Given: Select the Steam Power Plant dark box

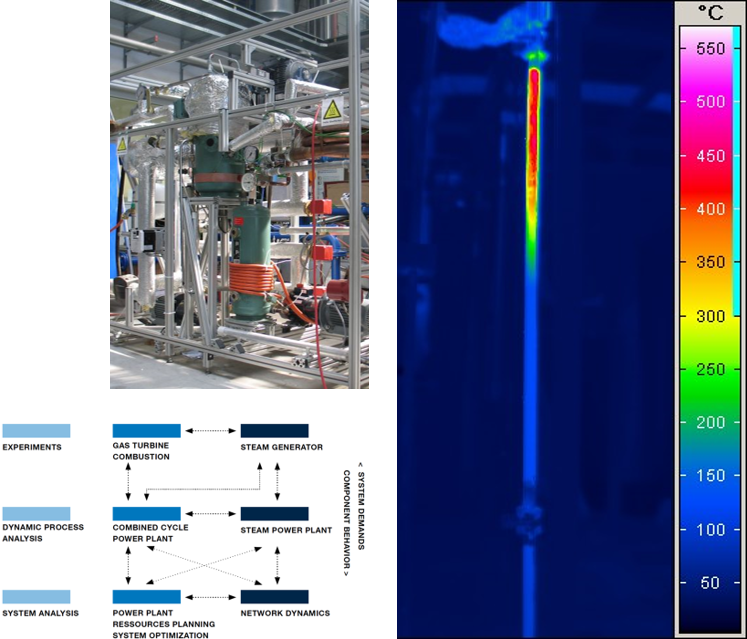Looking at the screenshot, I should 274,514.
